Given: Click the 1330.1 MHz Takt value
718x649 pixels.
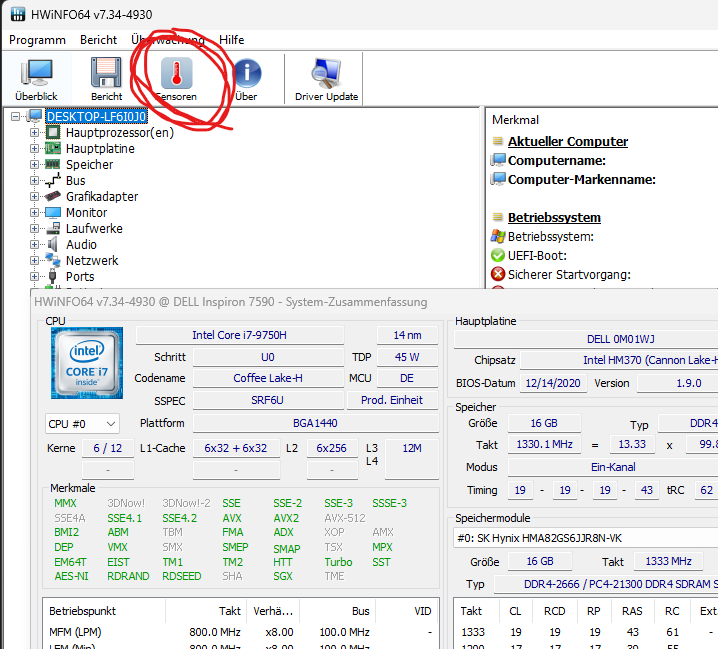Looking at the screenshot, I should [x=544, y=444].
